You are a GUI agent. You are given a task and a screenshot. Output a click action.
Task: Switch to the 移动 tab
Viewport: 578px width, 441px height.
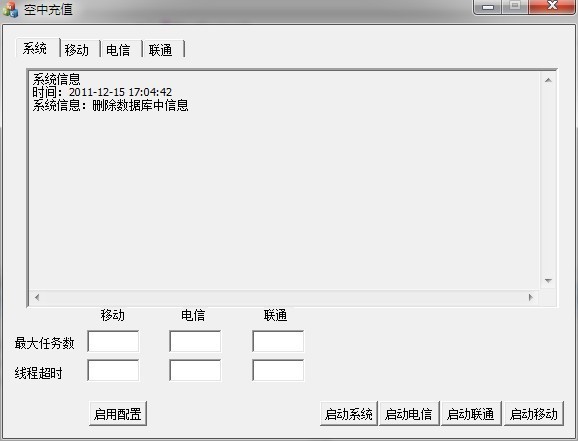[x=80, y=49]
